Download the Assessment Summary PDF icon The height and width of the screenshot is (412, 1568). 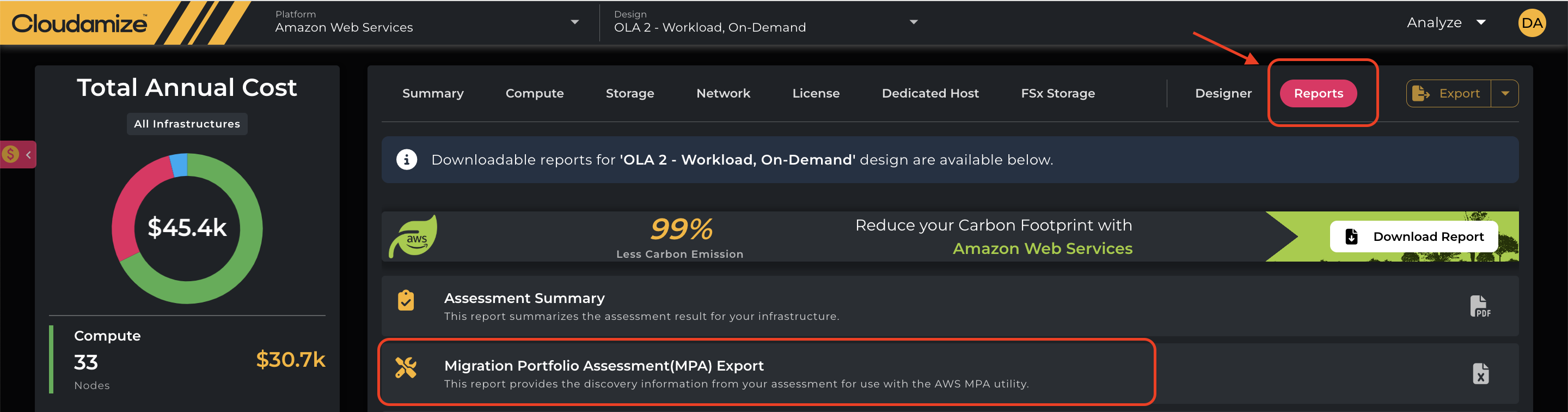[1480, 306]
